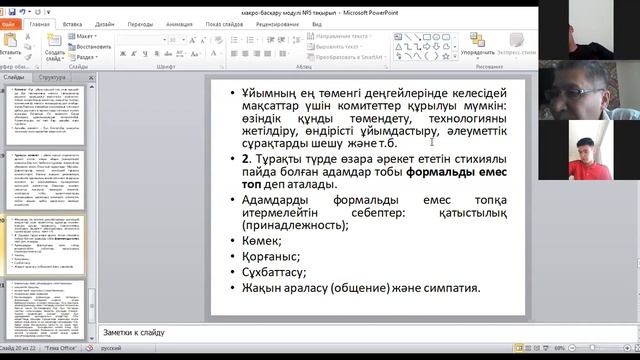Open the Анимация ribbon tab
This screenshot has width=640, height=360.
coord(179,24)
